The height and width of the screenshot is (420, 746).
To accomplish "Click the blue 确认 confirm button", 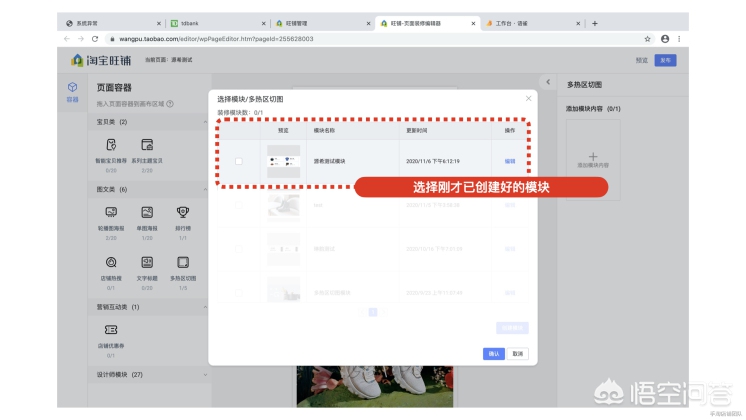I will click(x=493, y=353).
